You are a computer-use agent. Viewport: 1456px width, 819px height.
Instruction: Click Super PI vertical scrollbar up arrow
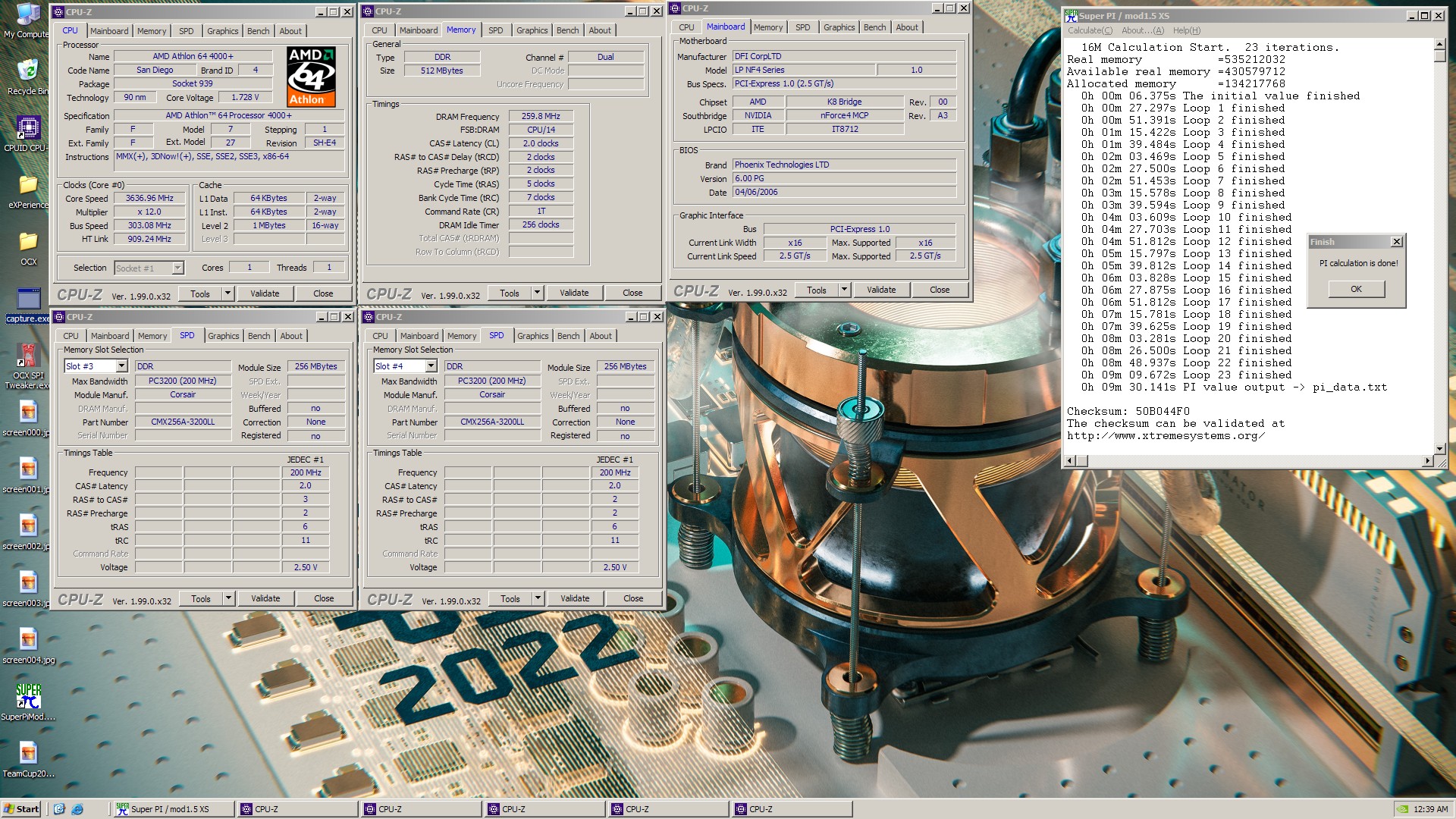click(1439, 45)
